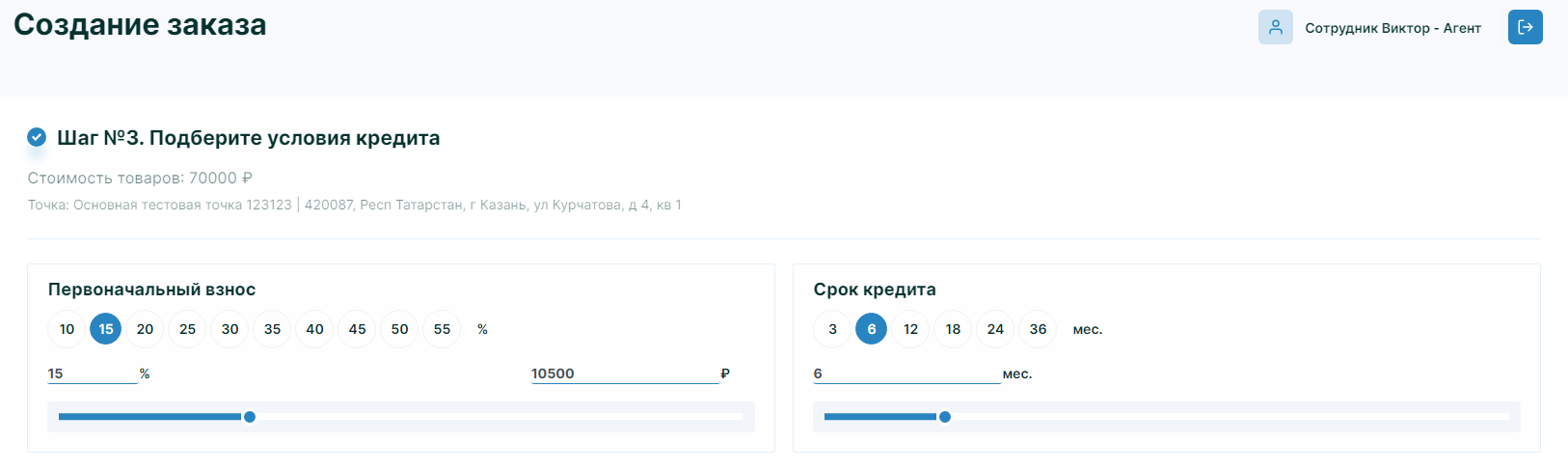The height and width of the screenshot is (470, 1568).
Task: Click the user profile avatar icon
Action: point(1275,27)
